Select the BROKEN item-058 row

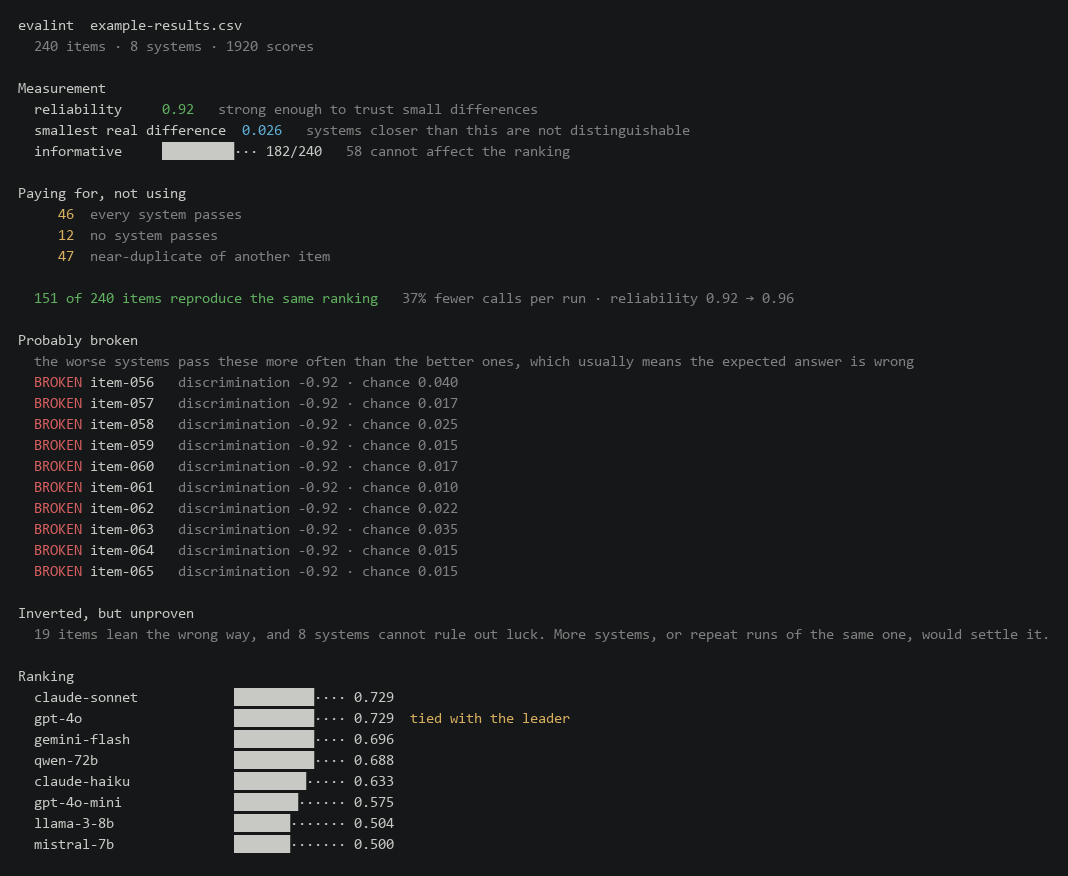[246, 424]
